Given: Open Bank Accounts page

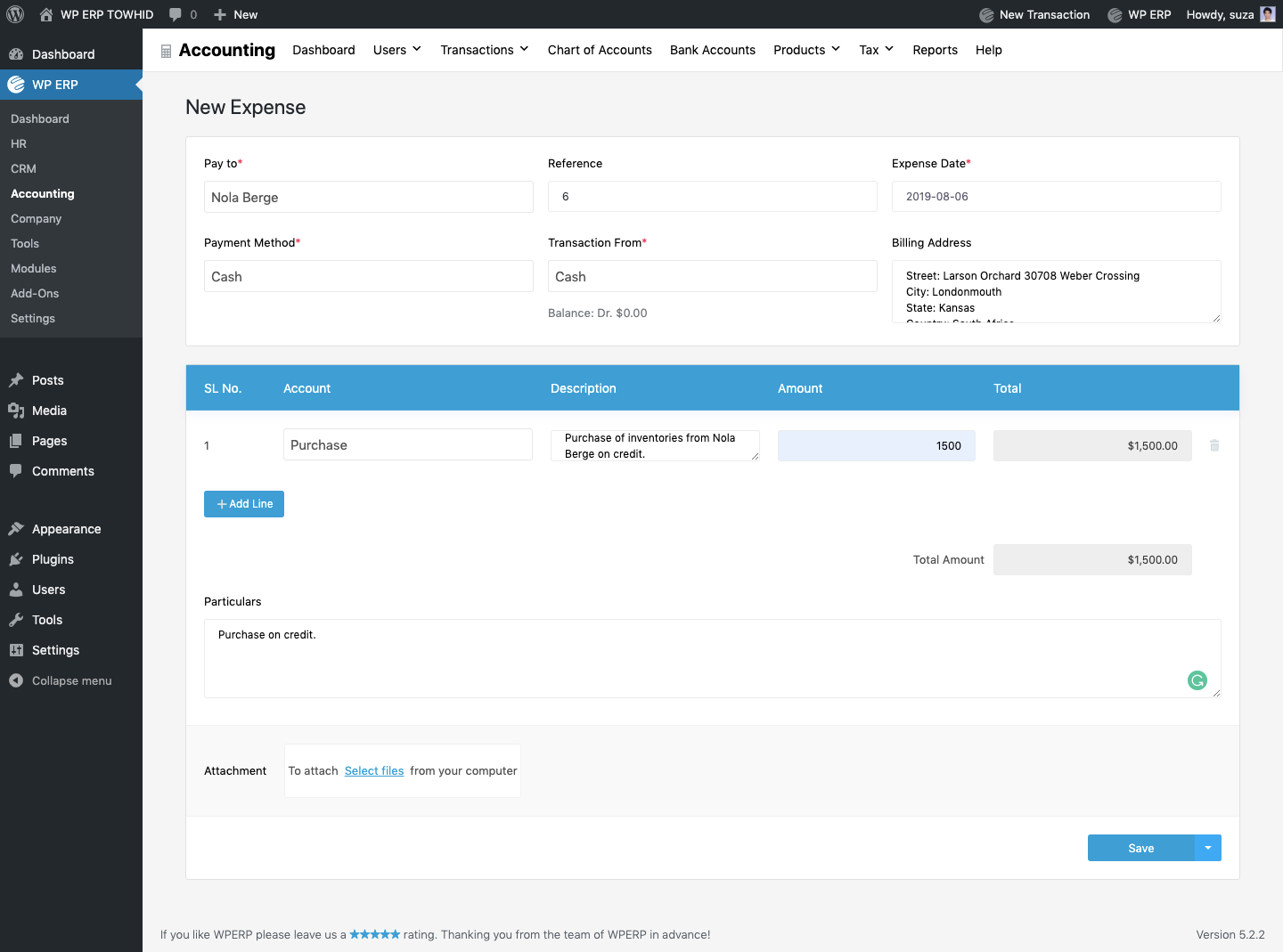Looking at the screenshot, I should (x=713, y=50).
